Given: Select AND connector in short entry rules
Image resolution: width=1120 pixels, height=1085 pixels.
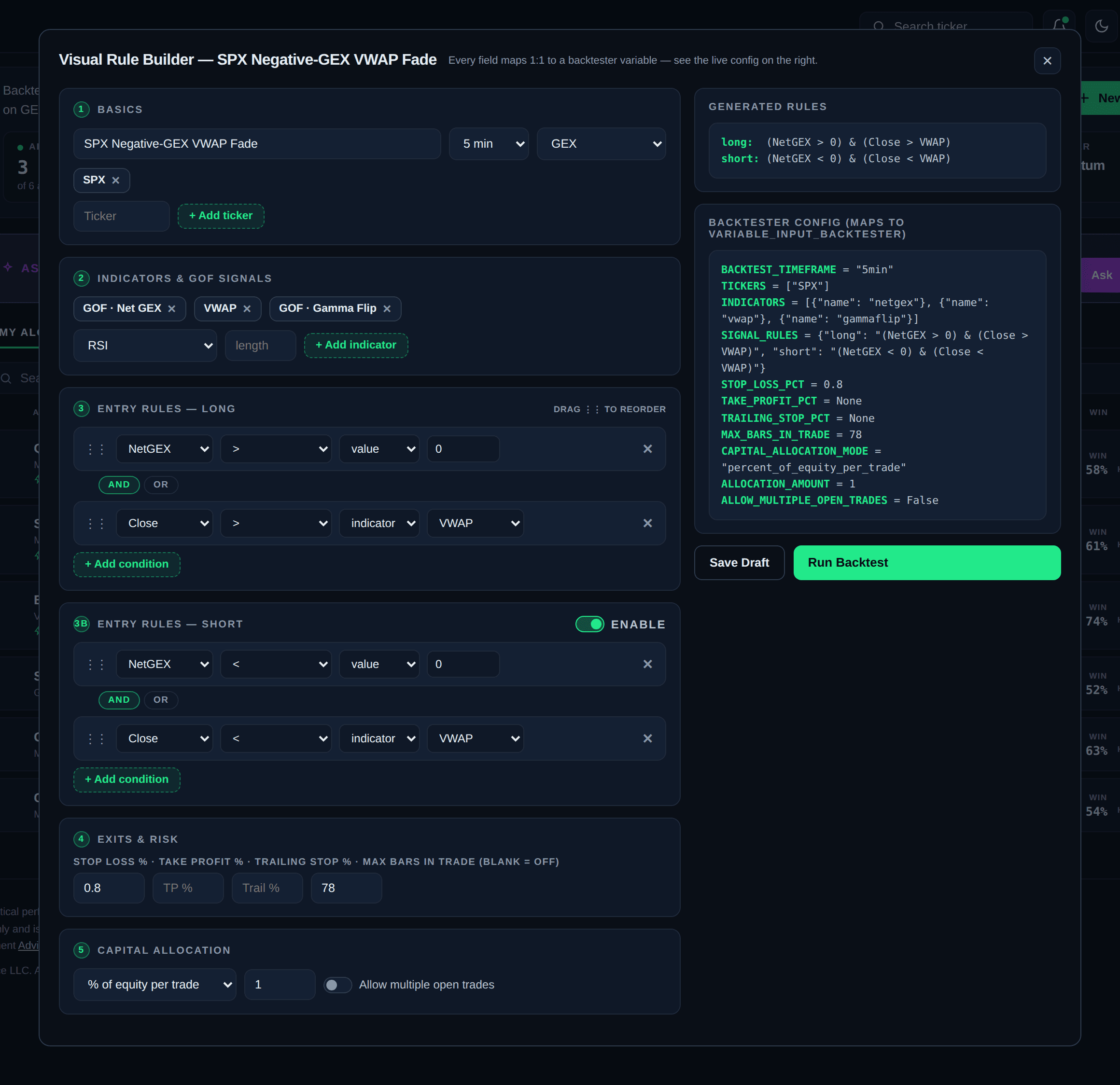Looking at the screenshot, I should point(119,700).
